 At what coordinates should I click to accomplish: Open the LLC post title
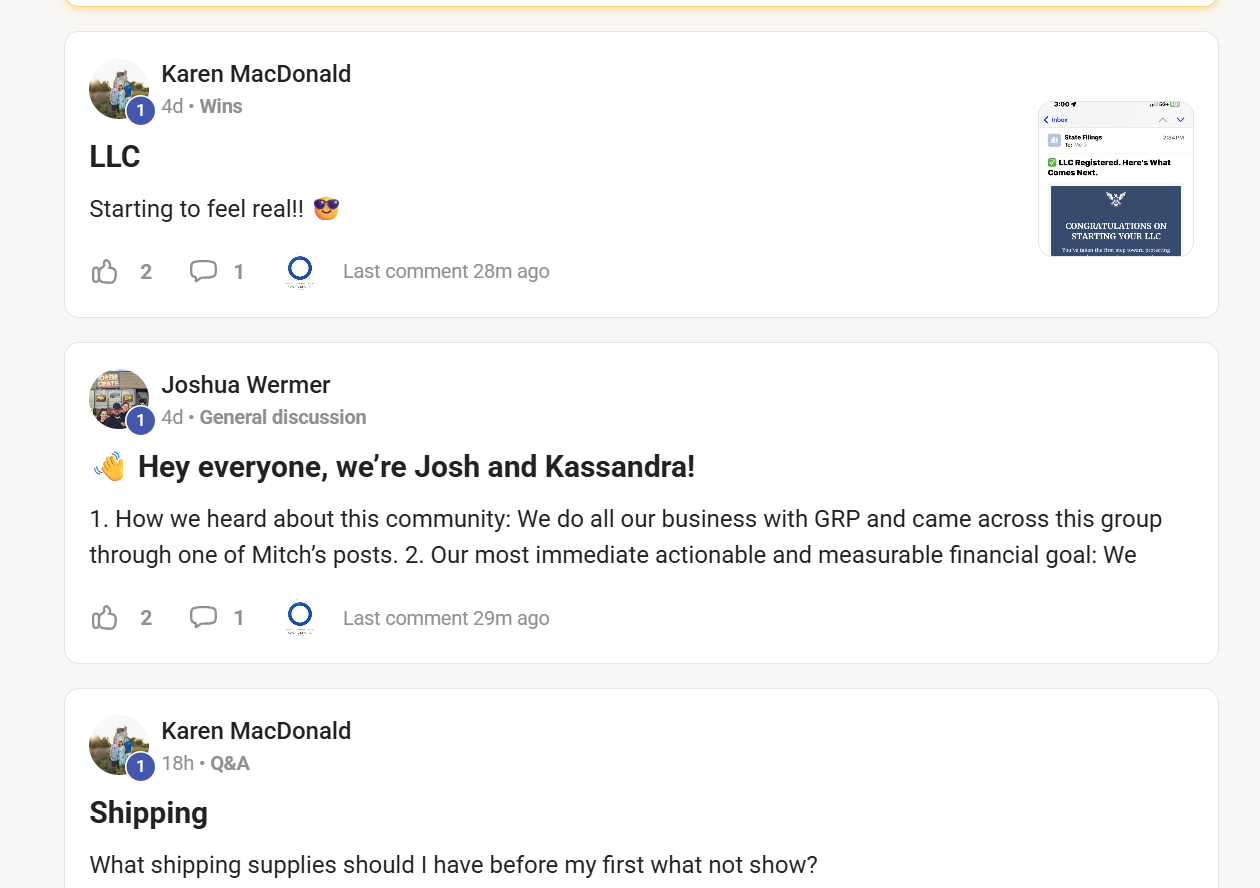pos(115,157)
